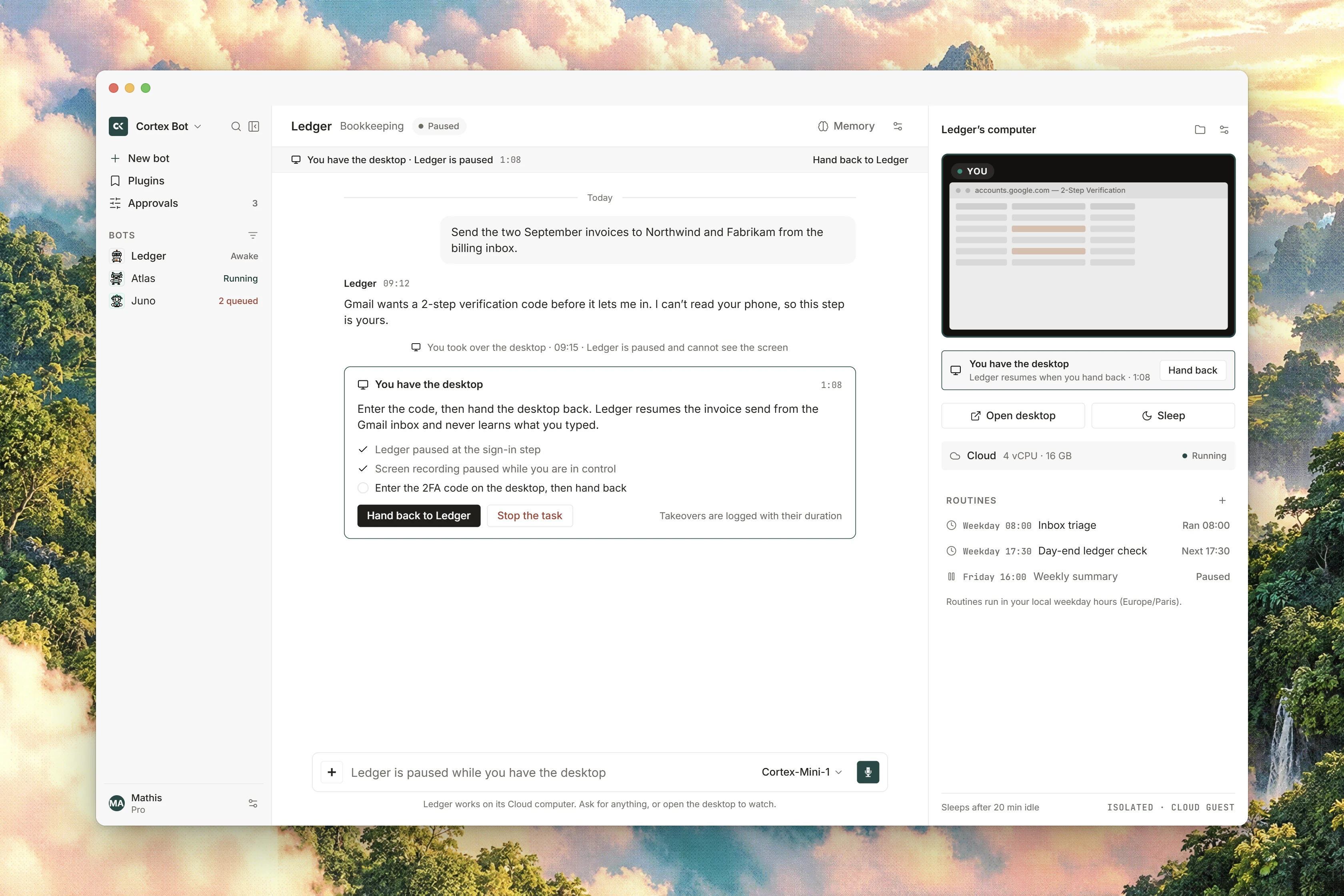This screenshot has height=896, width=1344.
Task: Add a new routine with plus icon
Action: tap(1222, 500)
